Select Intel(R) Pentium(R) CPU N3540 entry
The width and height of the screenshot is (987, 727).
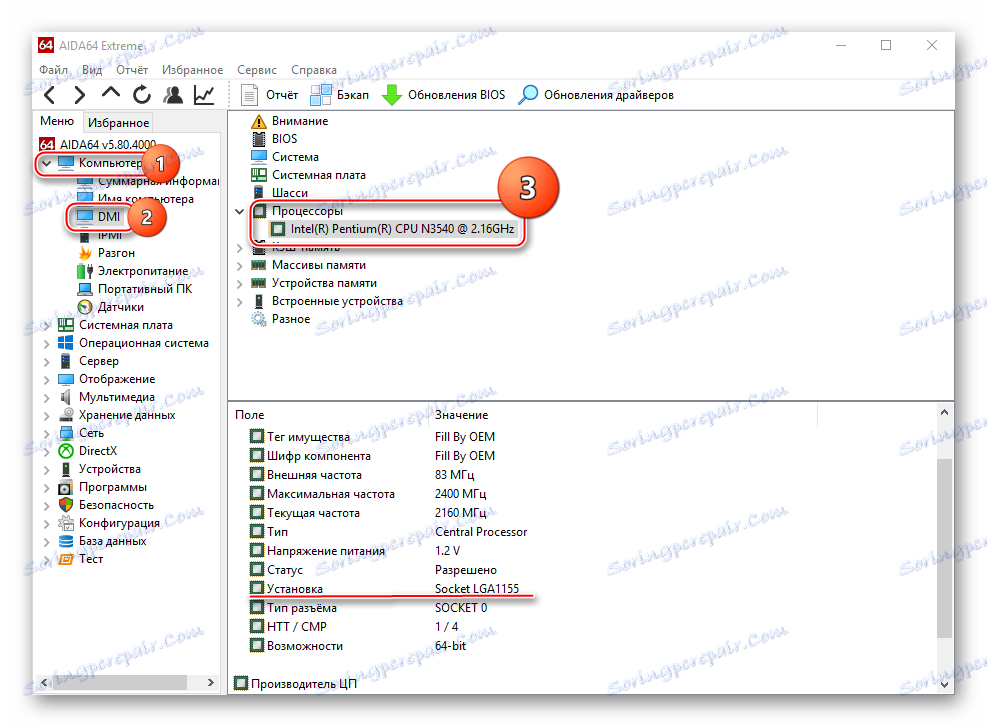pyautogui.click(x=392, y=229)
